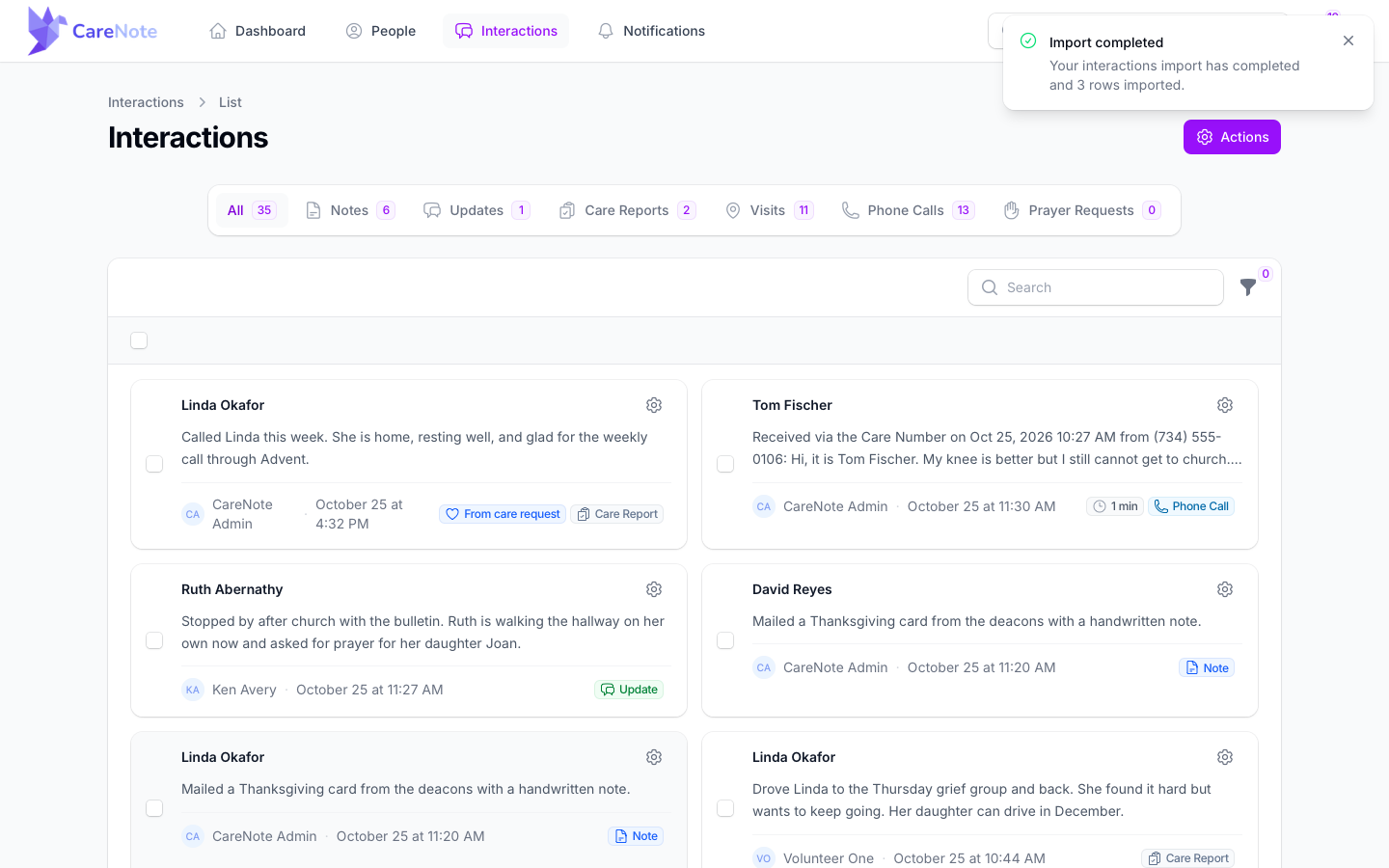Open the People nav item
Image resolution: width=1389 pixels, height=868 pixels.
(381, 31)
